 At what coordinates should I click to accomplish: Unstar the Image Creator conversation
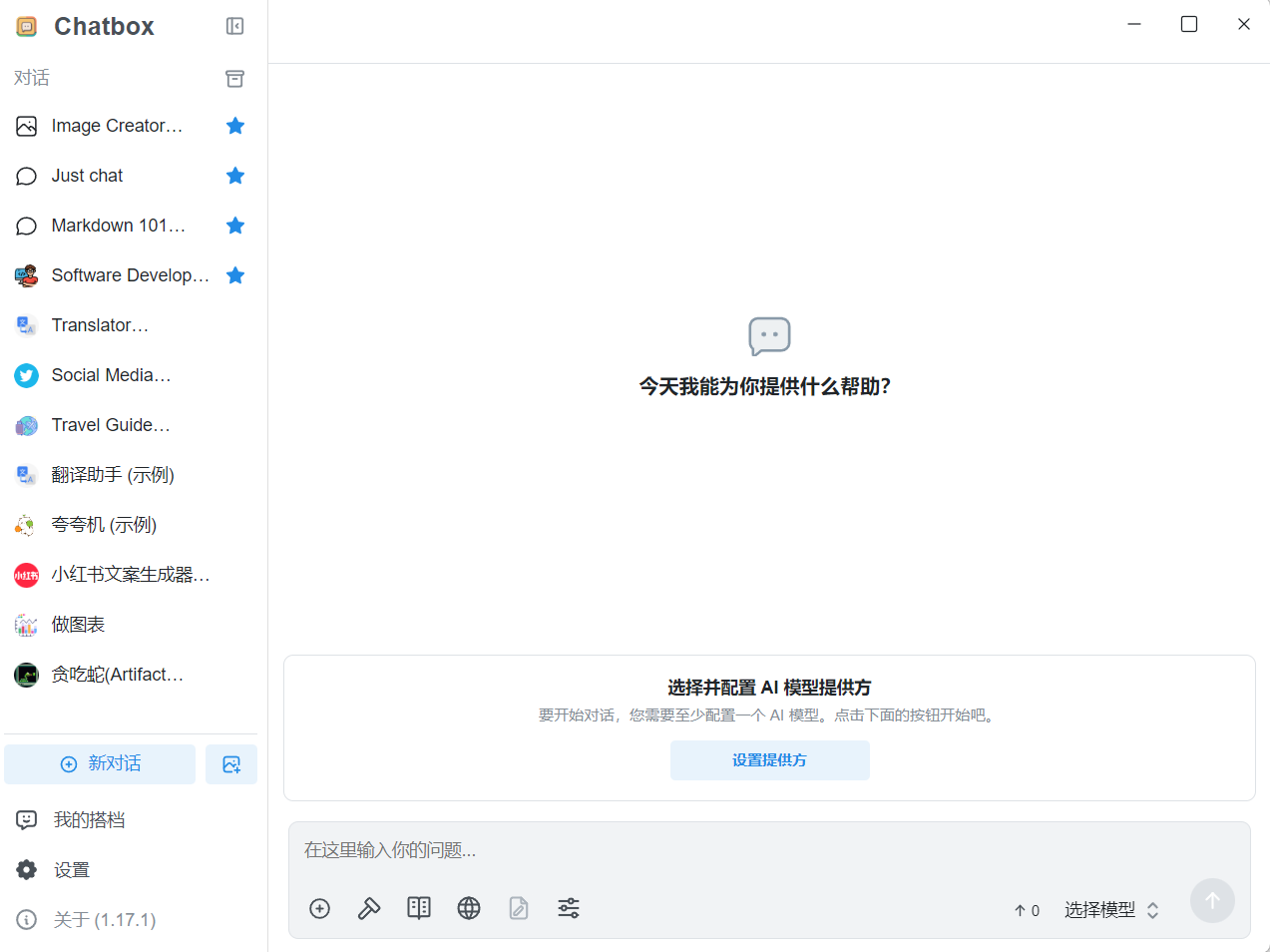(235, 126)
